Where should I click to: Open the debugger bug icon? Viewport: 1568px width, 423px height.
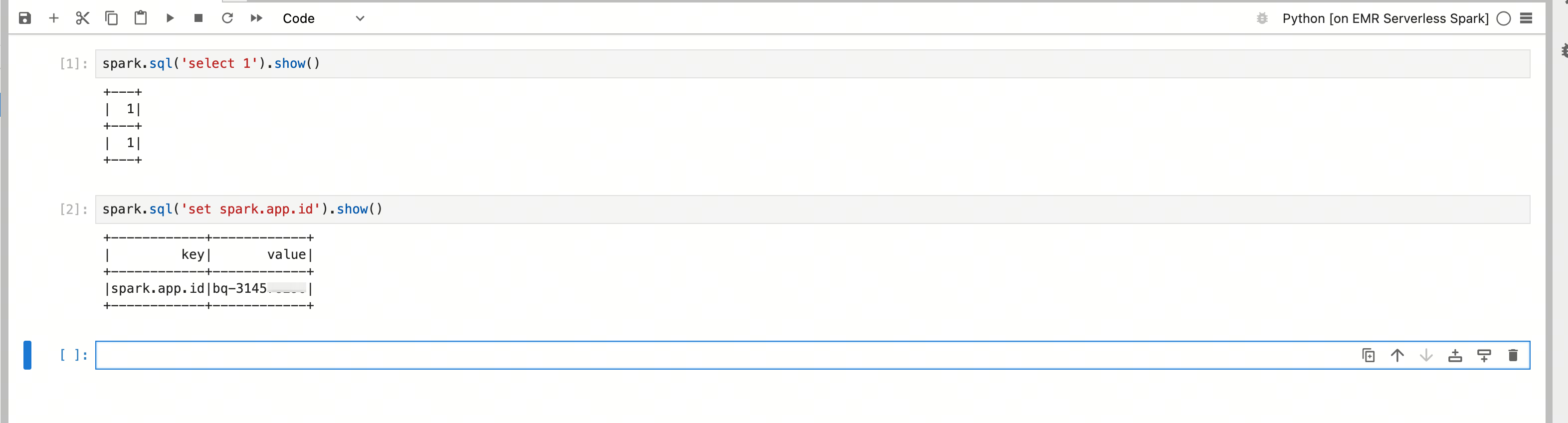[1262, 18]
